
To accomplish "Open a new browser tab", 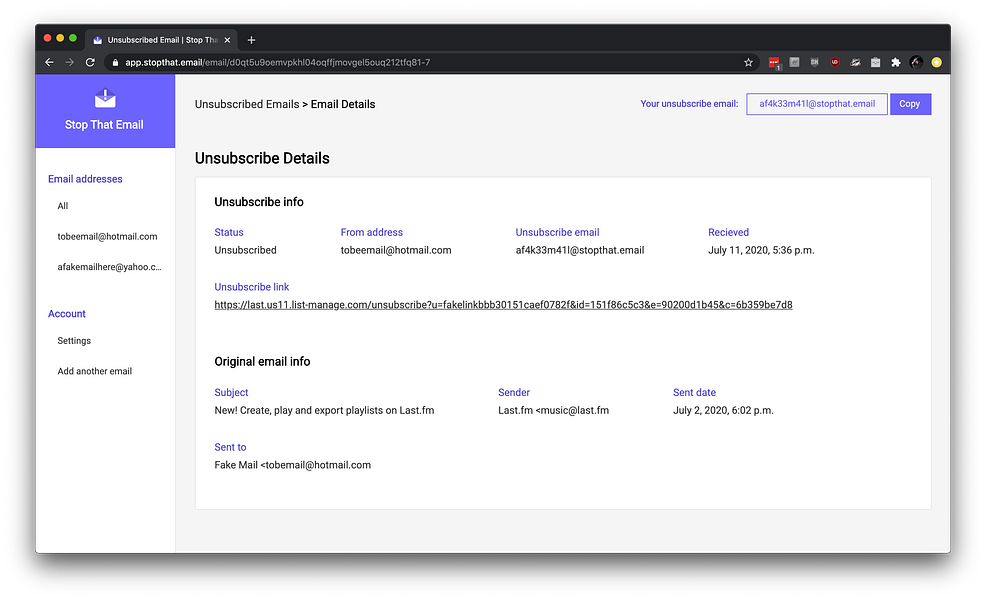I will (x=251, y=40).
